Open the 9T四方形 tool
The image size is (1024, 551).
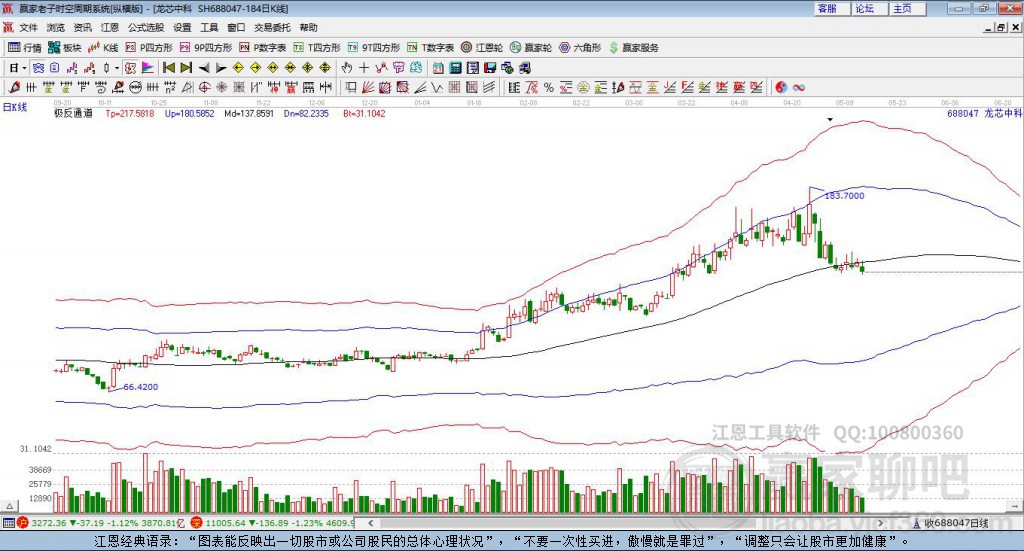(x=374, y=48)
